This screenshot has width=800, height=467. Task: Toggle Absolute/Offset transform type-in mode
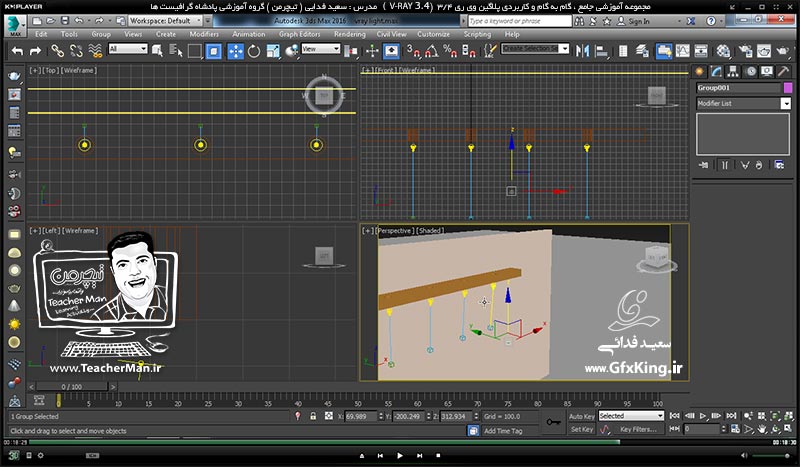click(329, 416)
